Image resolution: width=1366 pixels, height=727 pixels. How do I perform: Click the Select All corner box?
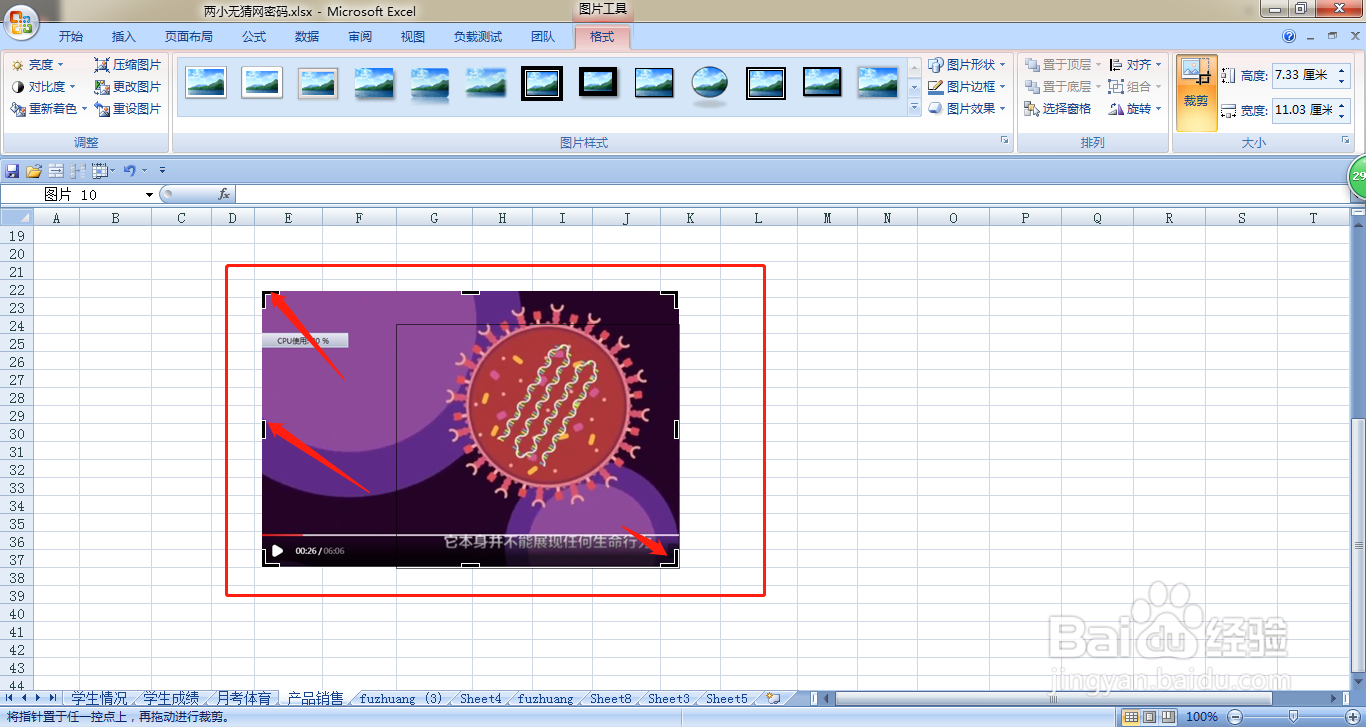[17, 218]
